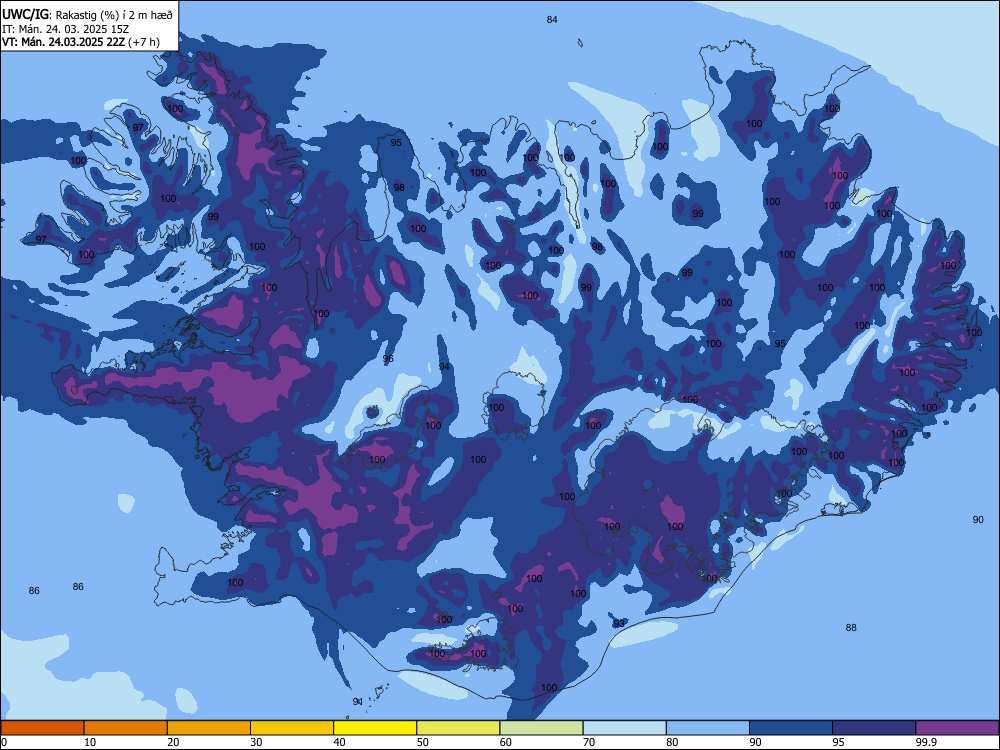1000x750 pixels.
Task: Click the pale green 60–70 legend swatch
Action: (x=541, y=728)
